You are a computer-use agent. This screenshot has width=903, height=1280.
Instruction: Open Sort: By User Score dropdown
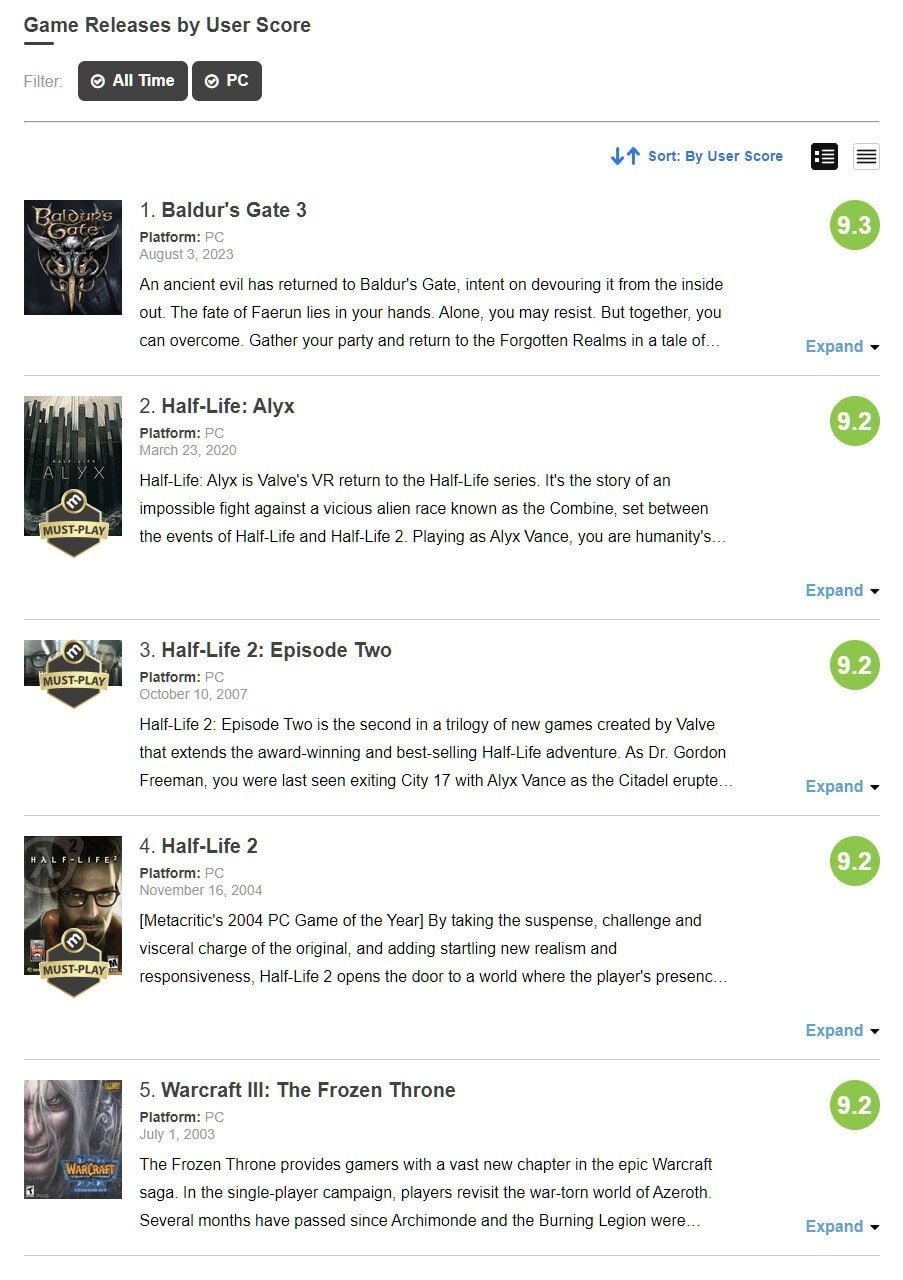coord(715,156)
